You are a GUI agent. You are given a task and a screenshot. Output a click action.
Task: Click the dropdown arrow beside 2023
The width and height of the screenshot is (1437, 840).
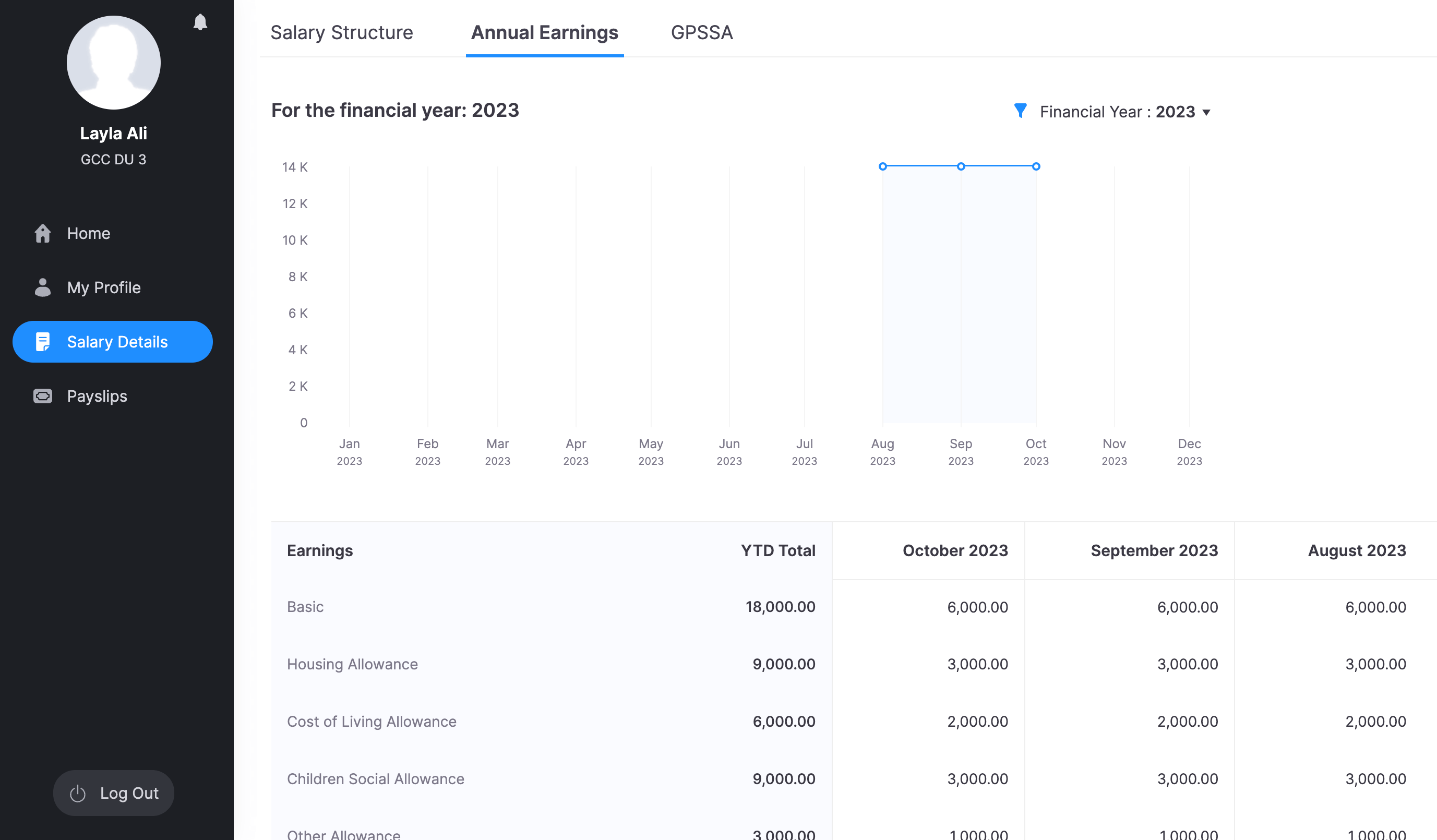click(1206, 112)
